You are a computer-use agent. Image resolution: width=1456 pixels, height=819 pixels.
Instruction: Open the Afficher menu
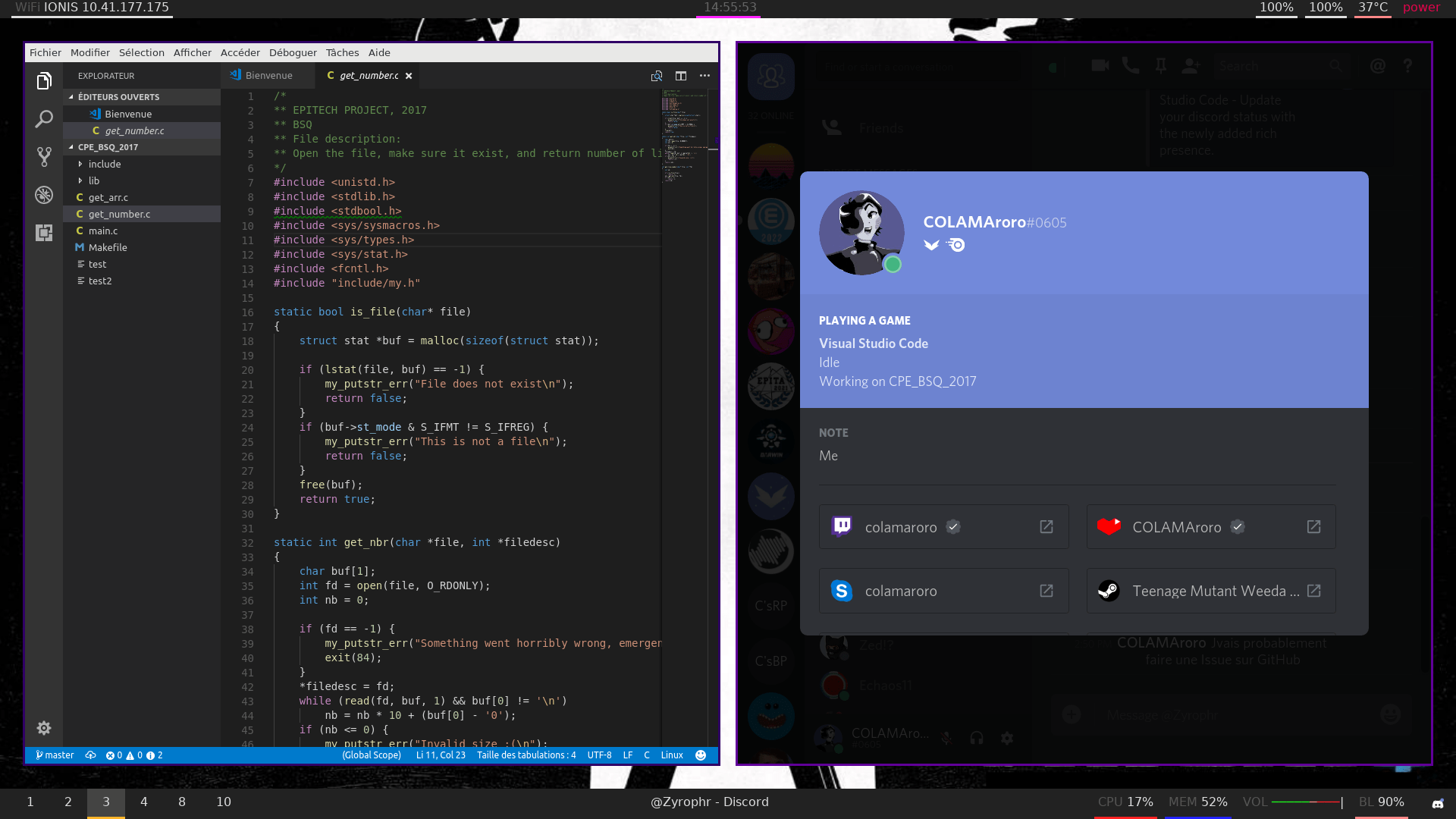click(x=193, y=52)
